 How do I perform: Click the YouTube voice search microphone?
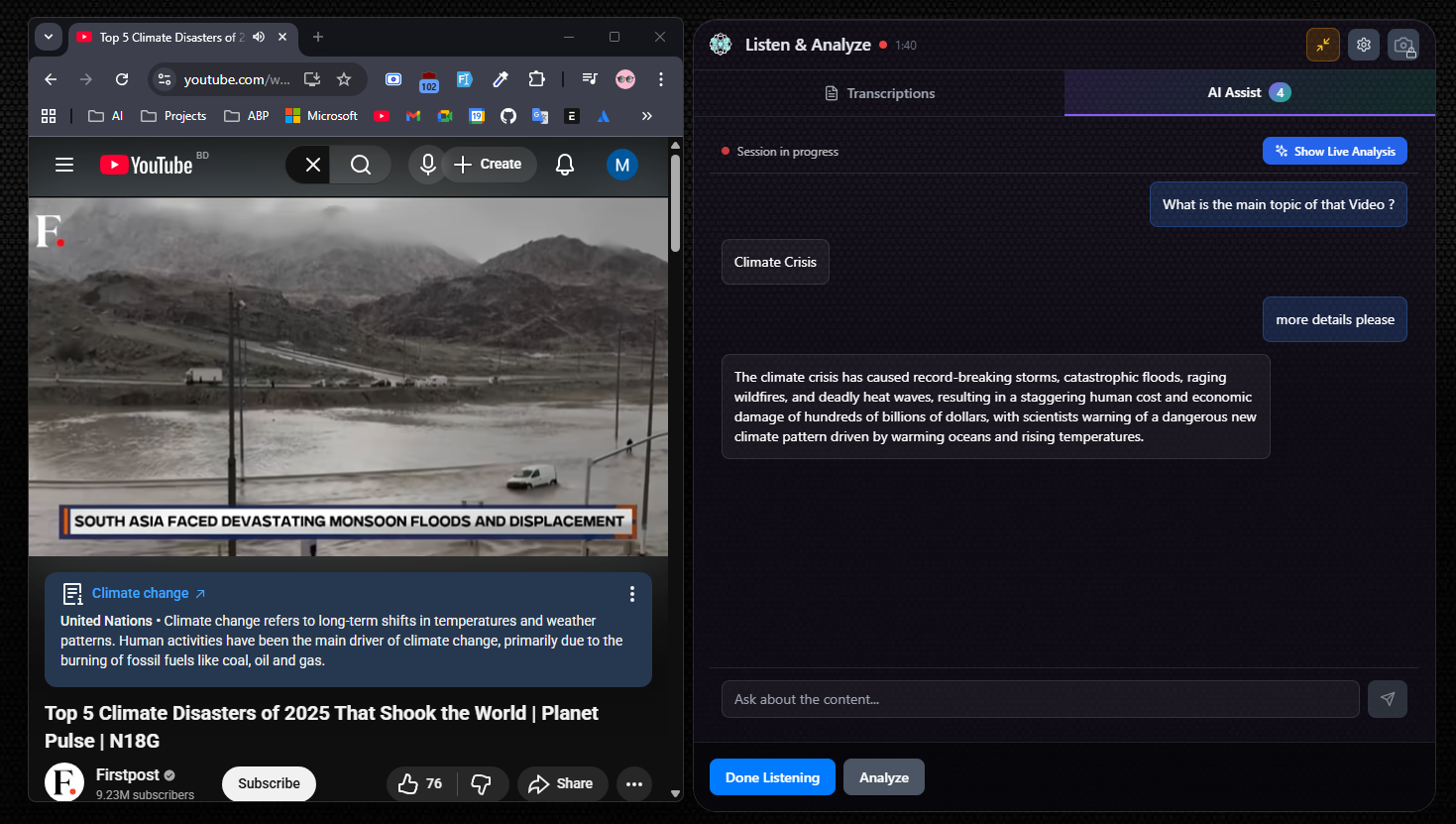click(427, 165)
